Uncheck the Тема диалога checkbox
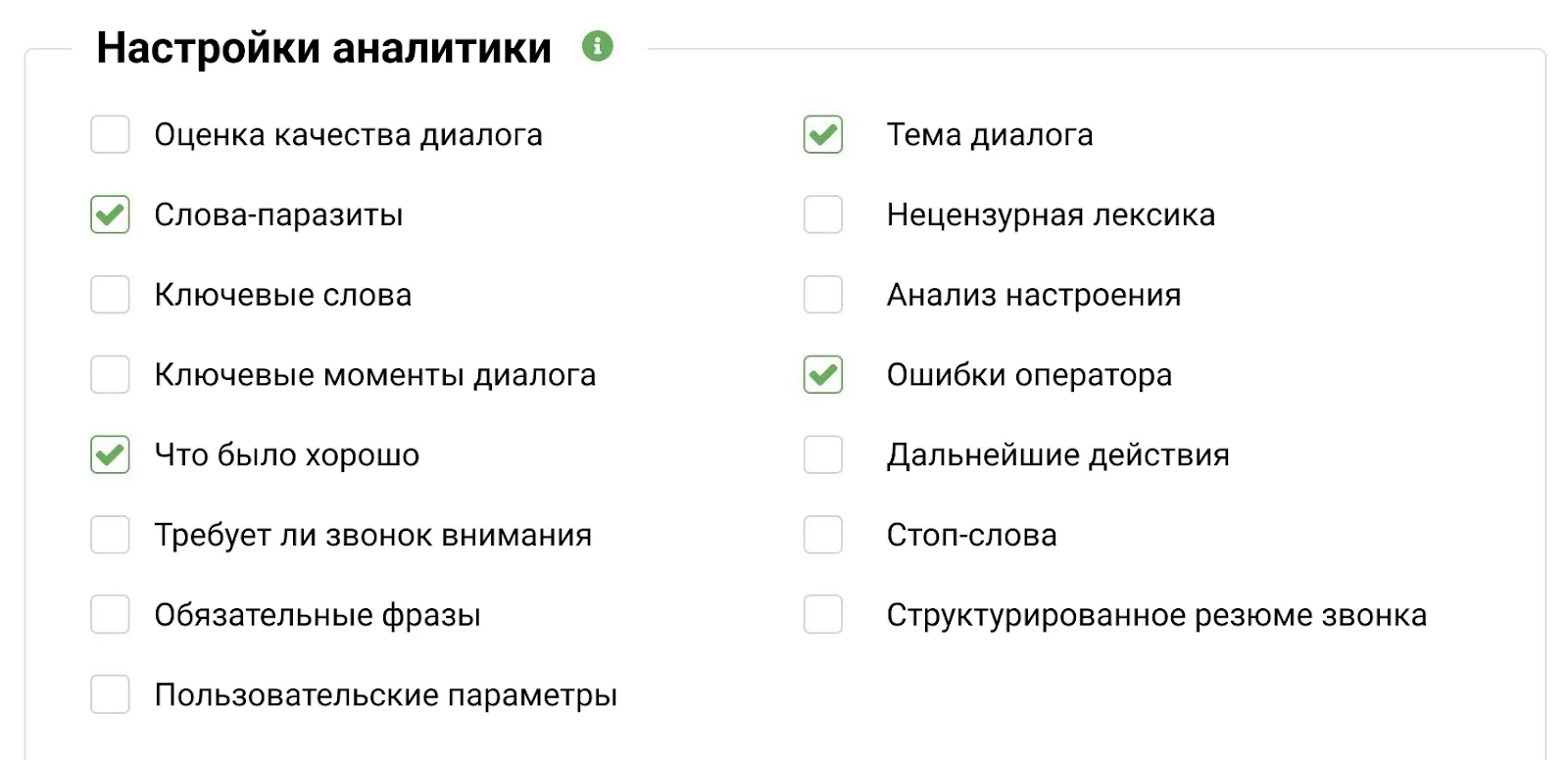 pos(823,135)
